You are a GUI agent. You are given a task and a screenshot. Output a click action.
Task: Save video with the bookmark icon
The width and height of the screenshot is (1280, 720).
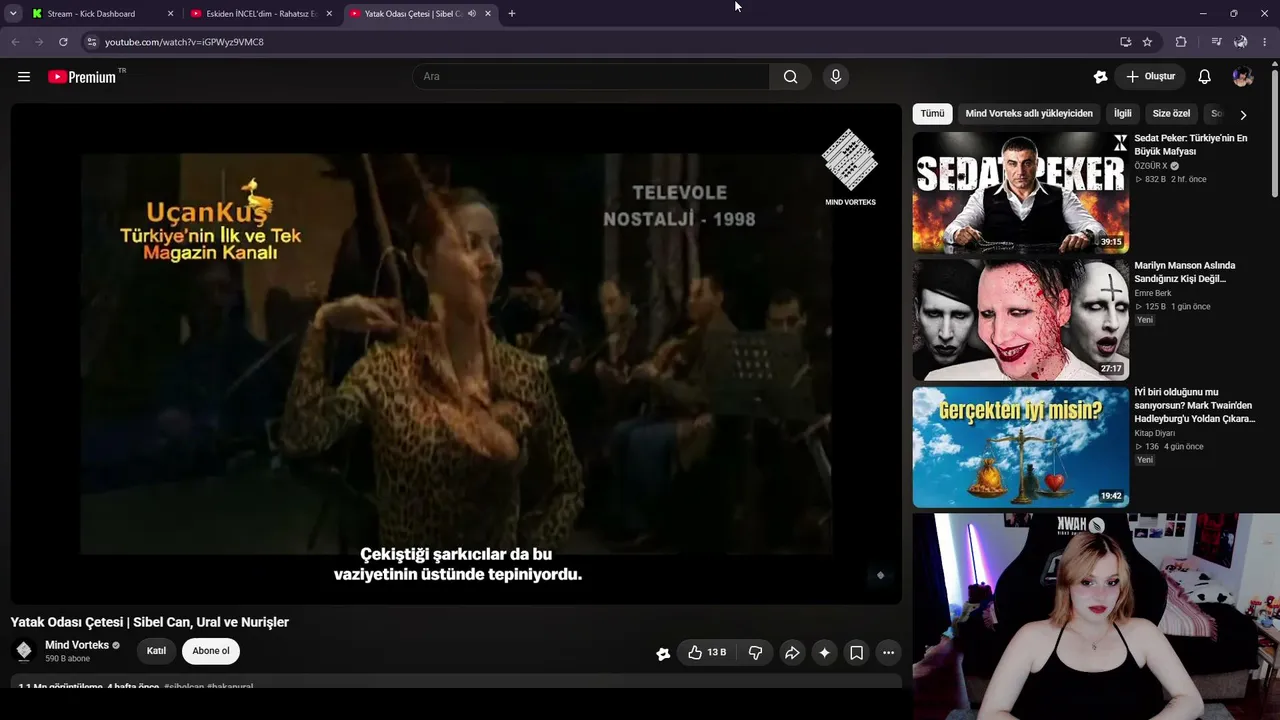857,653
